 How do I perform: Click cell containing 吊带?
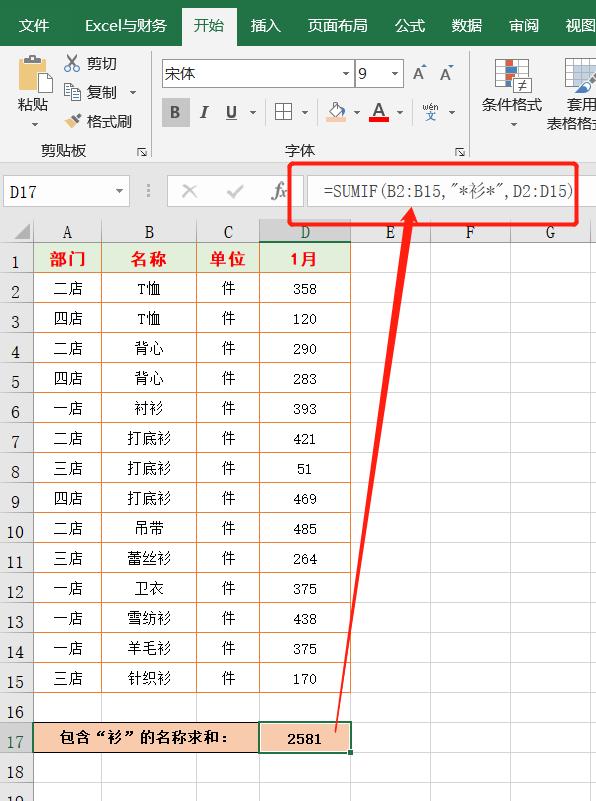click(149, 528)
